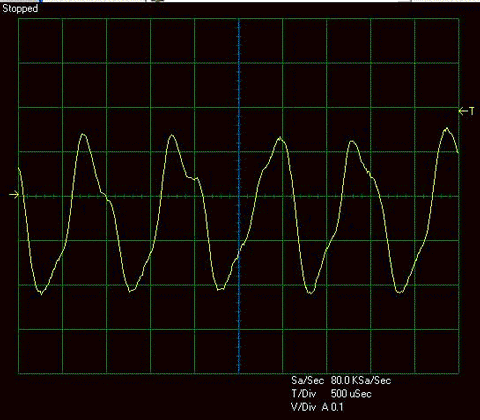The height and width of the screenshot is (420, 480).
Task: Click the rightmost positive peak of the waveform
Action: tap(447, 128)
